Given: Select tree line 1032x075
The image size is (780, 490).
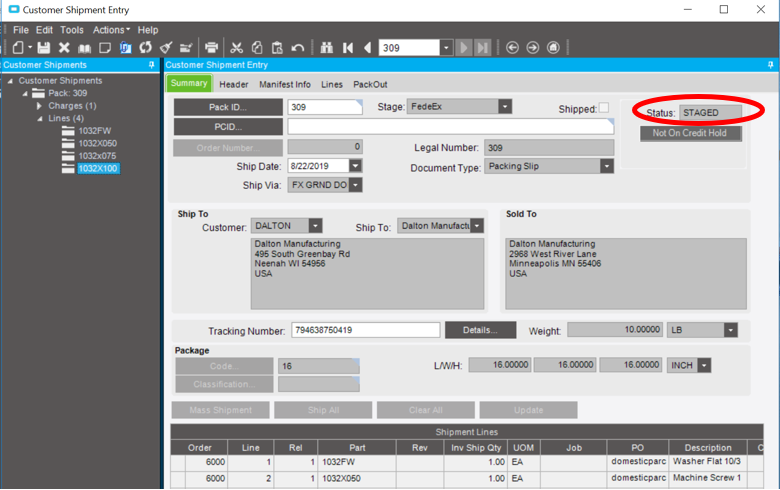Looking at the screenshot, I should 98,156.
